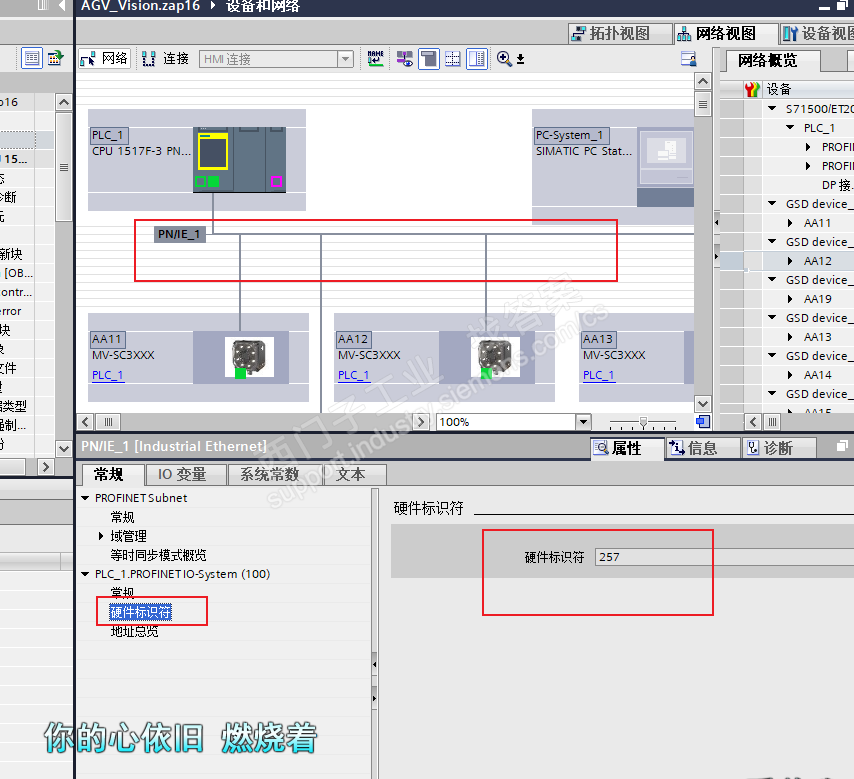
Task: Click the overview navigation icon beside zoom slider
Action: coord(703,422)
